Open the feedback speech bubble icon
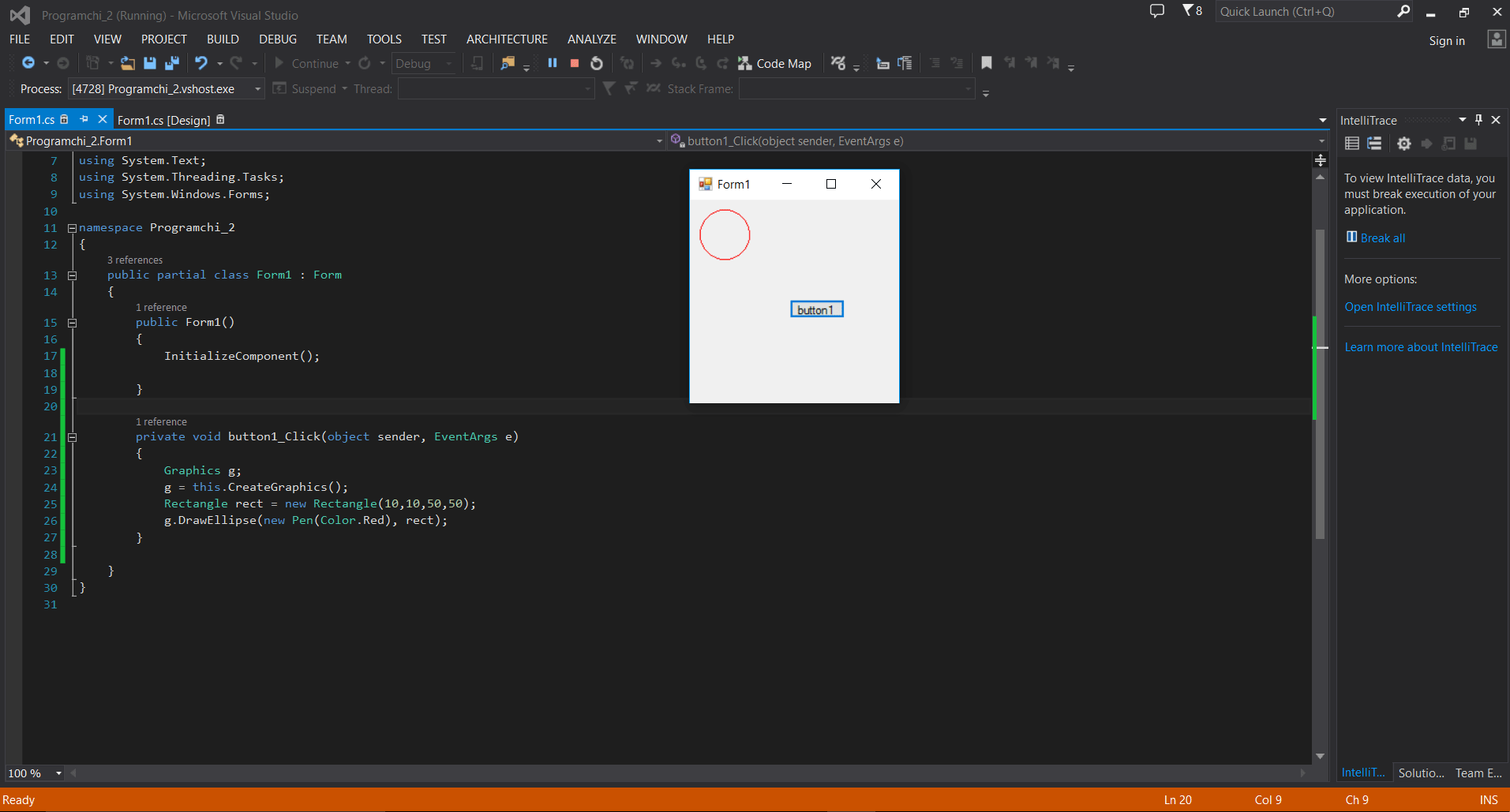The image size is (1510, 812). pos(1157,11)
